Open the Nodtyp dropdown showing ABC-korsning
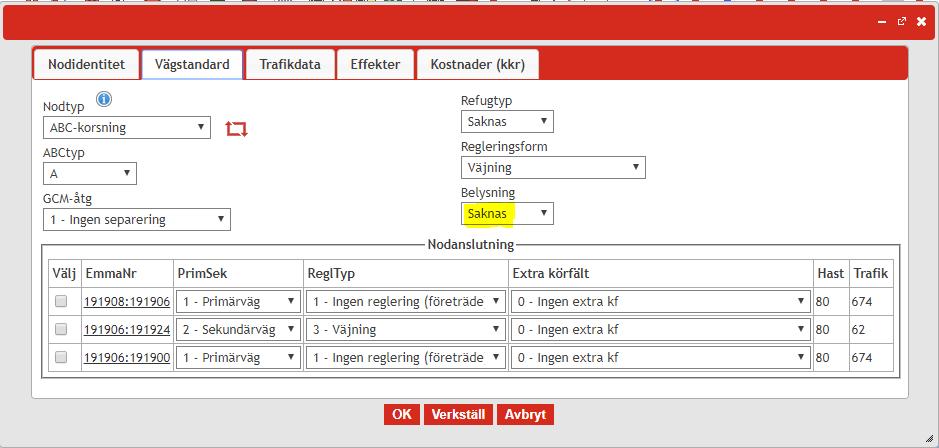This screenshot has height=448, width=939. tap(127, 128)
